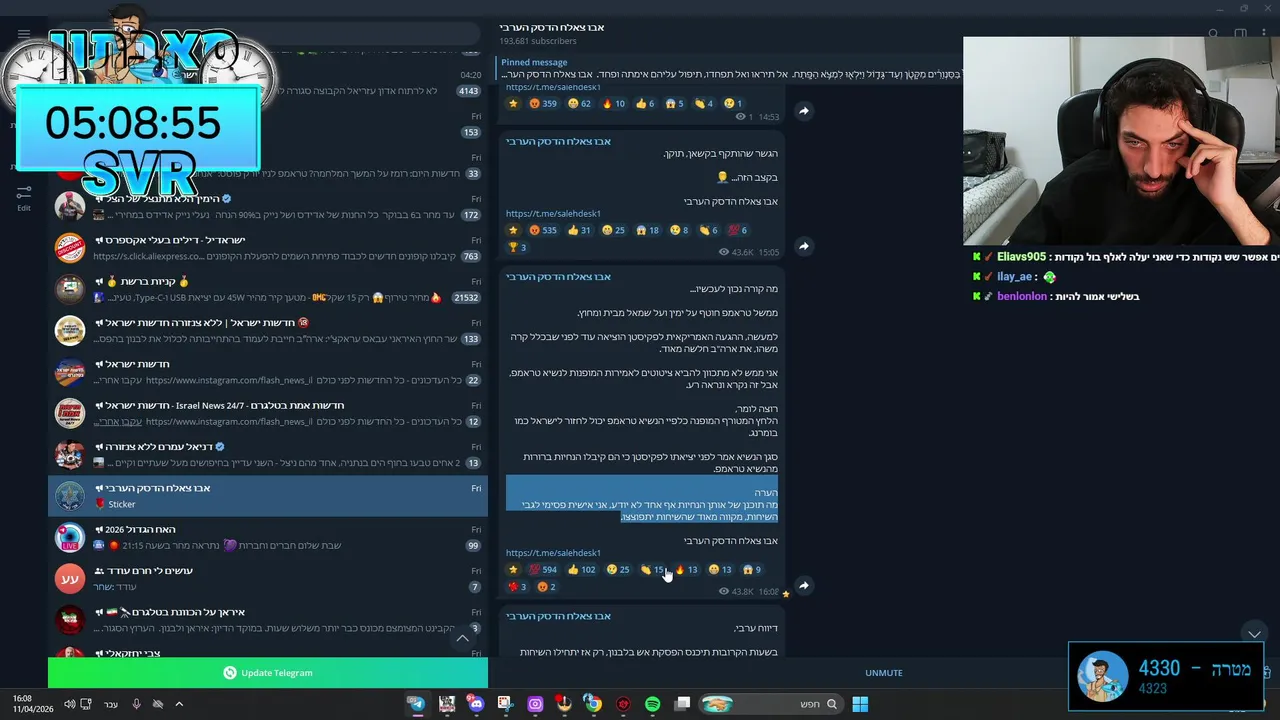
Task: Open Spotify from the taskbar
Action: click(x=652, y=704)
